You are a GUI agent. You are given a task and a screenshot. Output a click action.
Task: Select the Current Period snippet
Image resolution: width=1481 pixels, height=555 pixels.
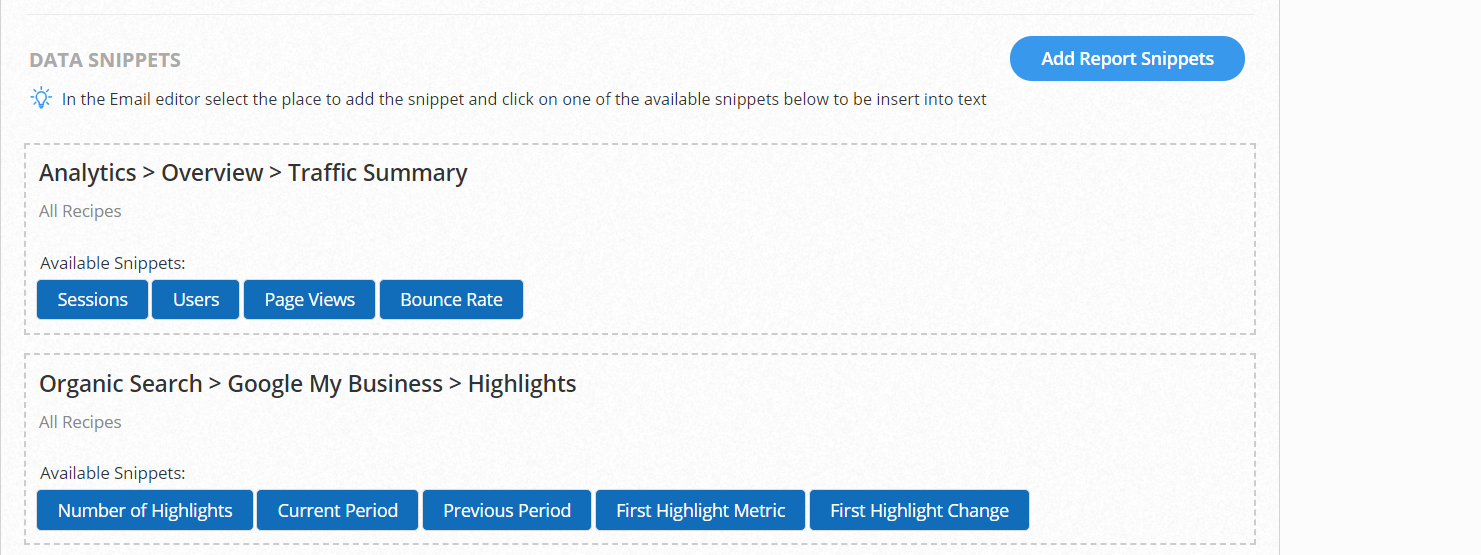[x=338, y=511]
